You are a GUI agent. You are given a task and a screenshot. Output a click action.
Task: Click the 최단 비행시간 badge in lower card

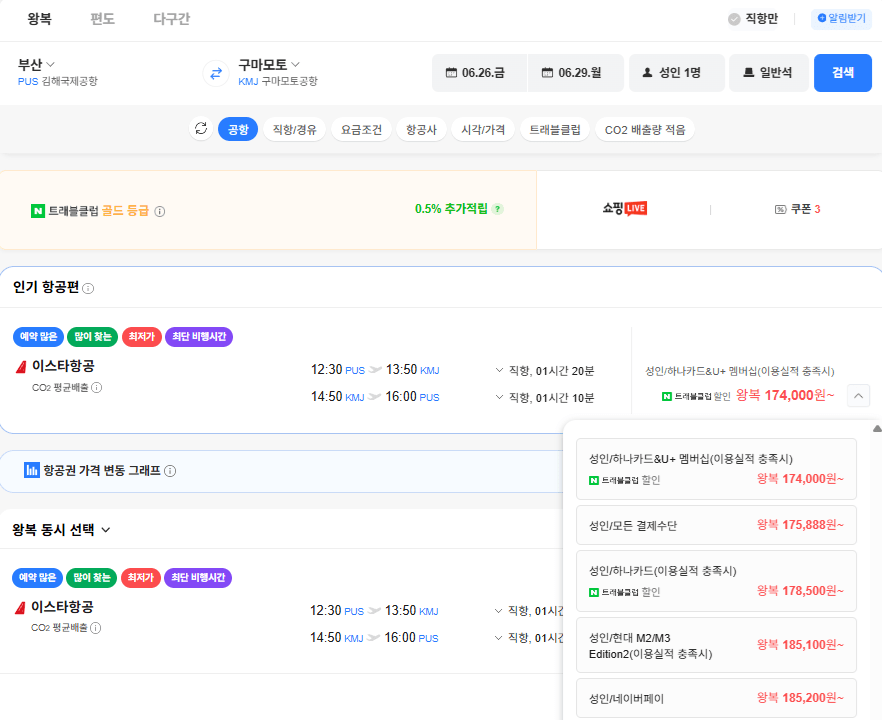198,578
